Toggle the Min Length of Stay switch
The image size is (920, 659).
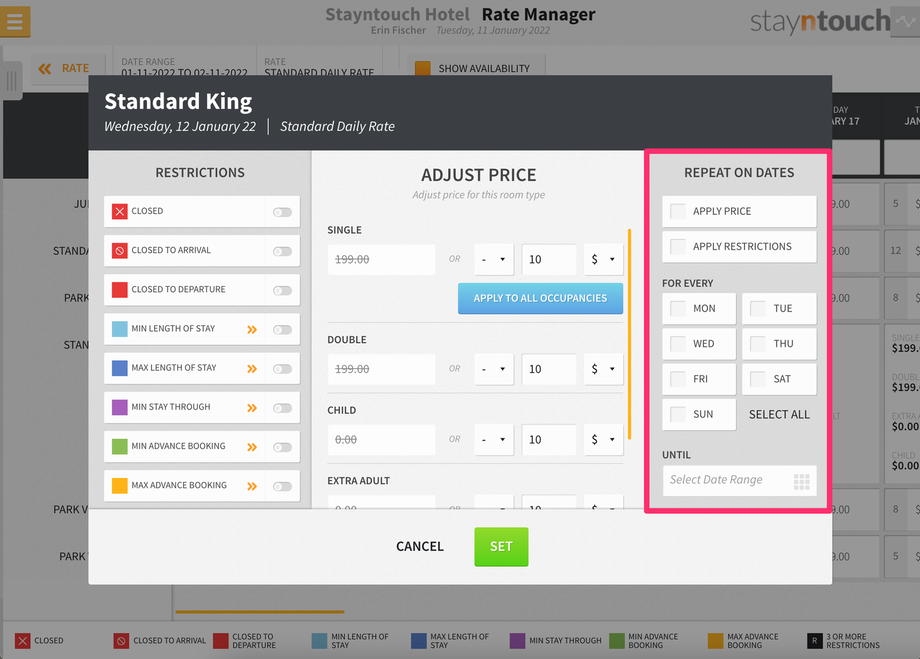point(282,330)
